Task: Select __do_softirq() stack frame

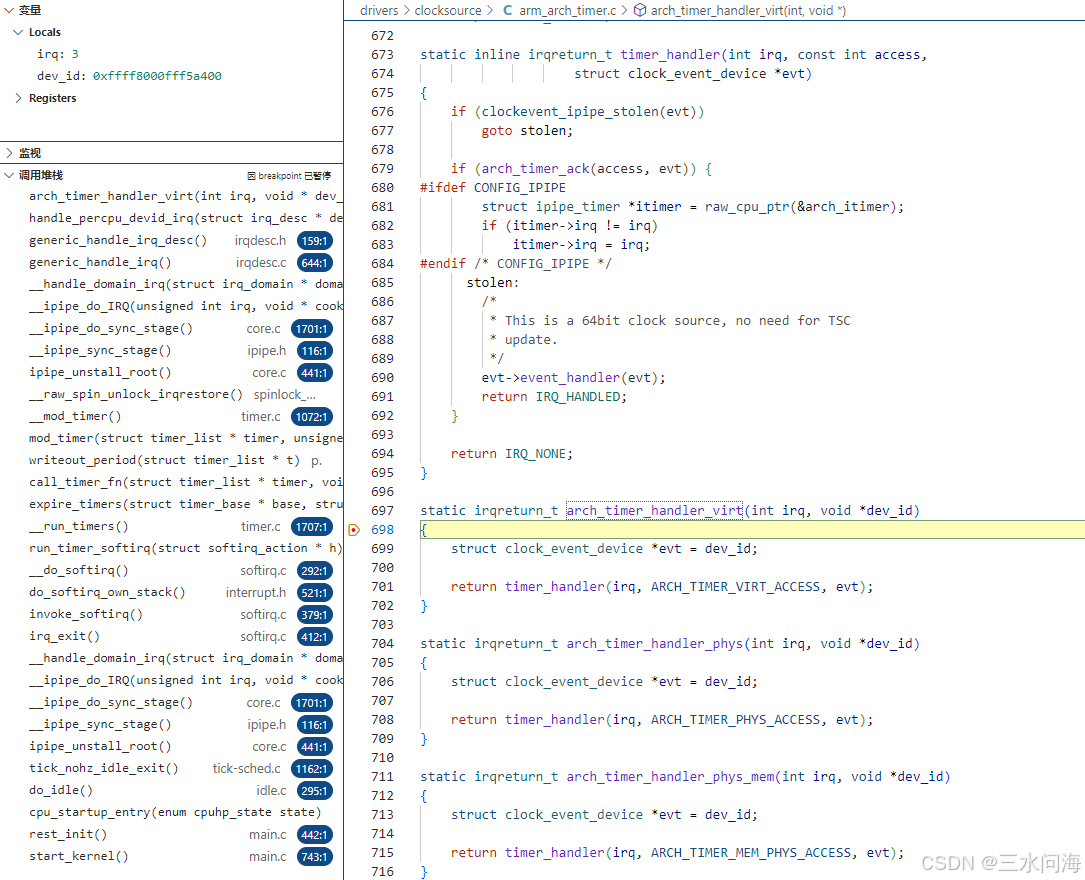Action: point(172,571)
